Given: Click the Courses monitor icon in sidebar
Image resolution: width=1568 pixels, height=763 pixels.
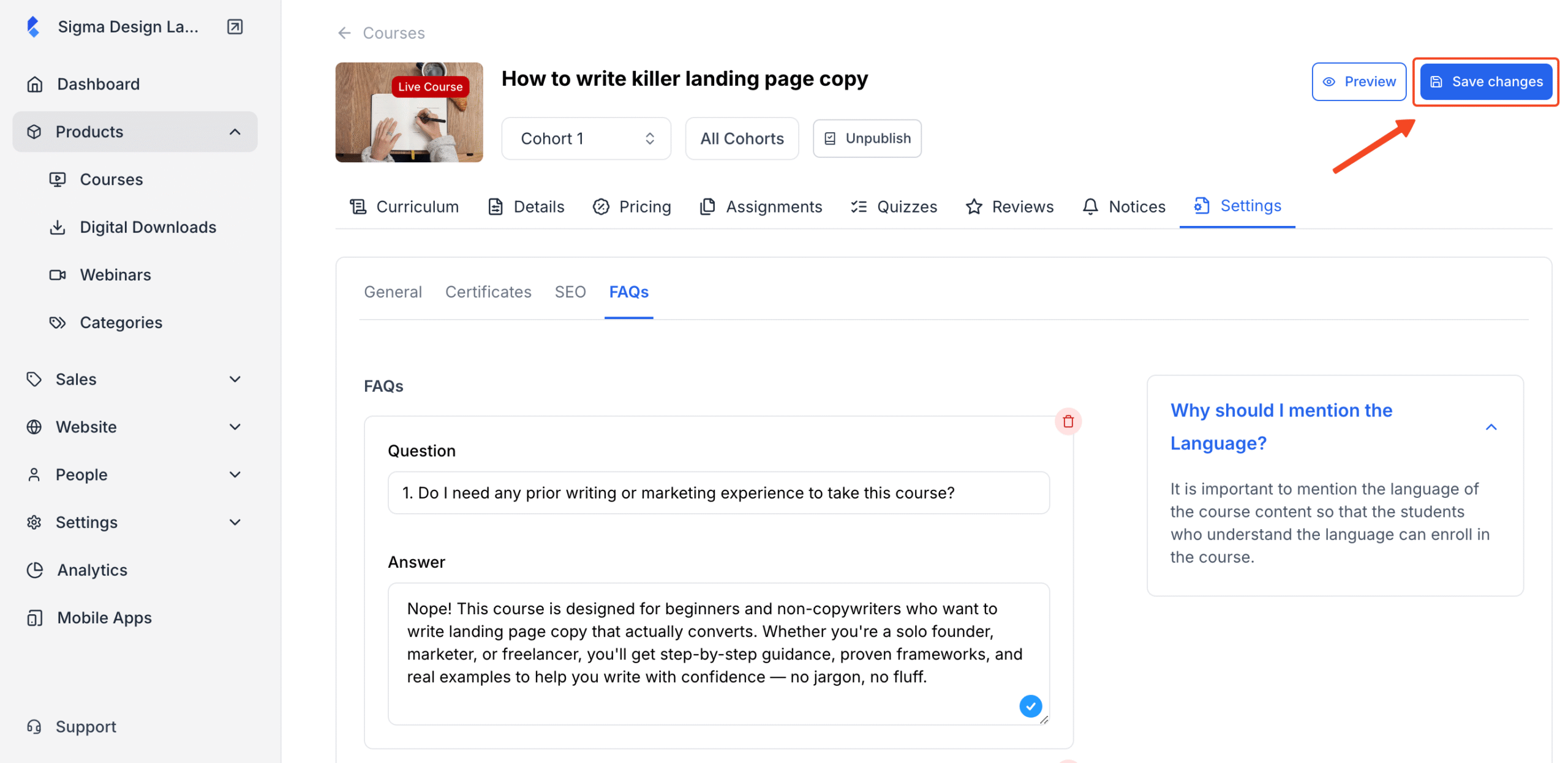Looking at the screenshot, I should 58,179.
